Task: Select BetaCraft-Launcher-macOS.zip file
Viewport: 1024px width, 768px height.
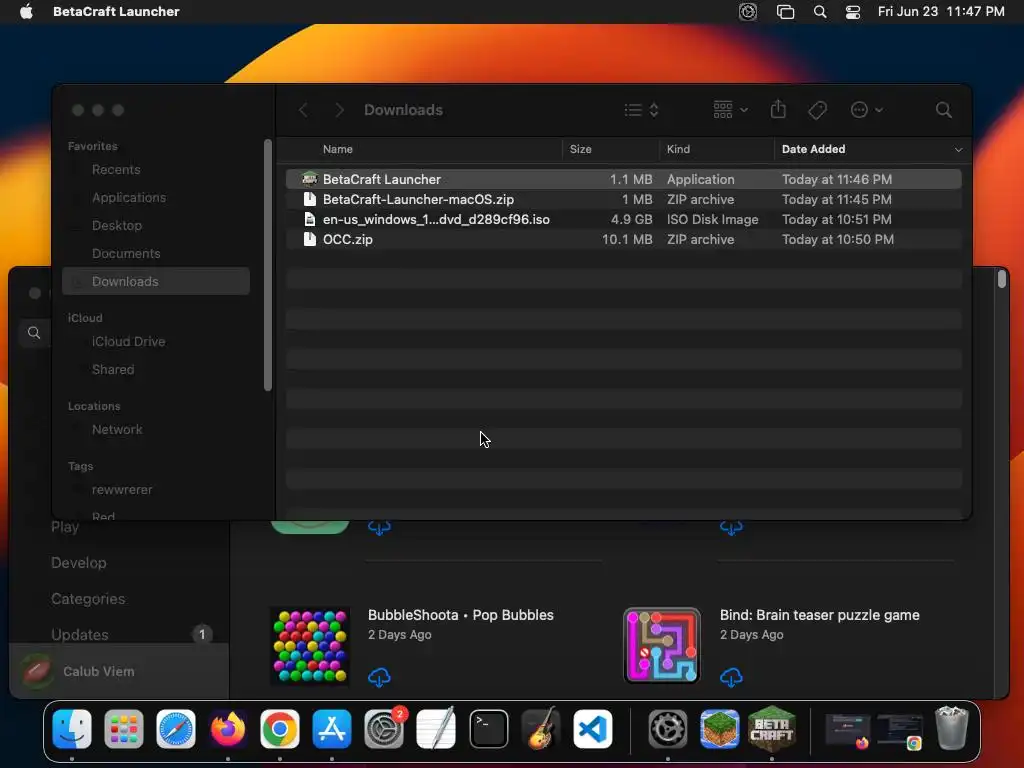Action: click(624, 199)
